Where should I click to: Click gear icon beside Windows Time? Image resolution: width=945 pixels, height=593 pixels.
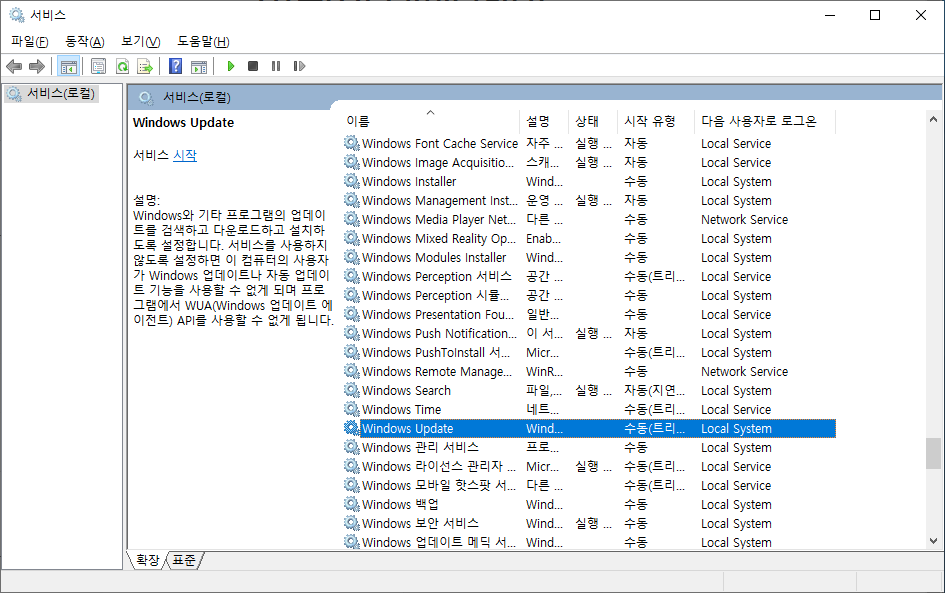(x=352, y=409)
